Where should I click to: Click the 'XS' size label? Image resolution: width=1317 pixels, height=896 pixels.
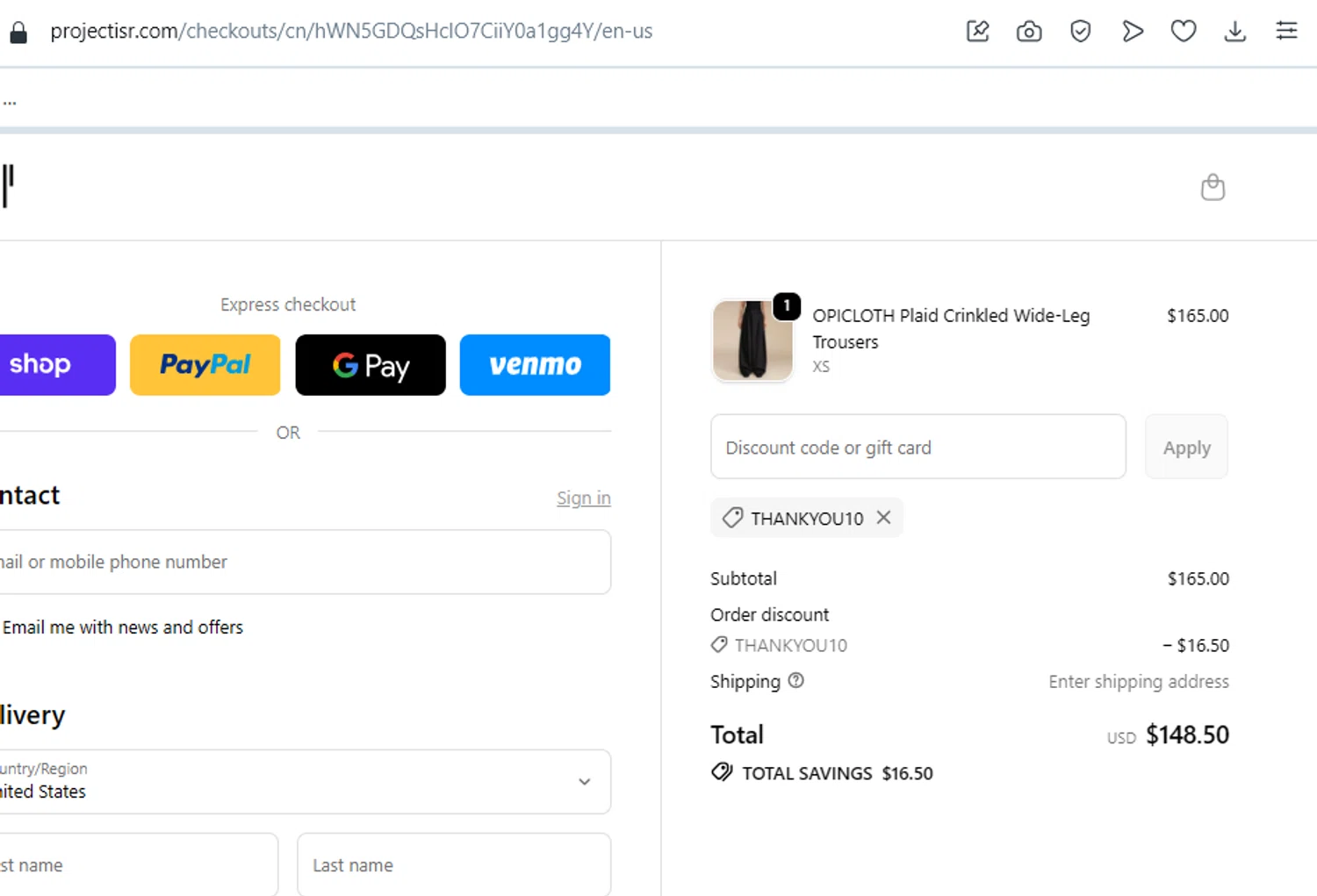coord(821,367)
